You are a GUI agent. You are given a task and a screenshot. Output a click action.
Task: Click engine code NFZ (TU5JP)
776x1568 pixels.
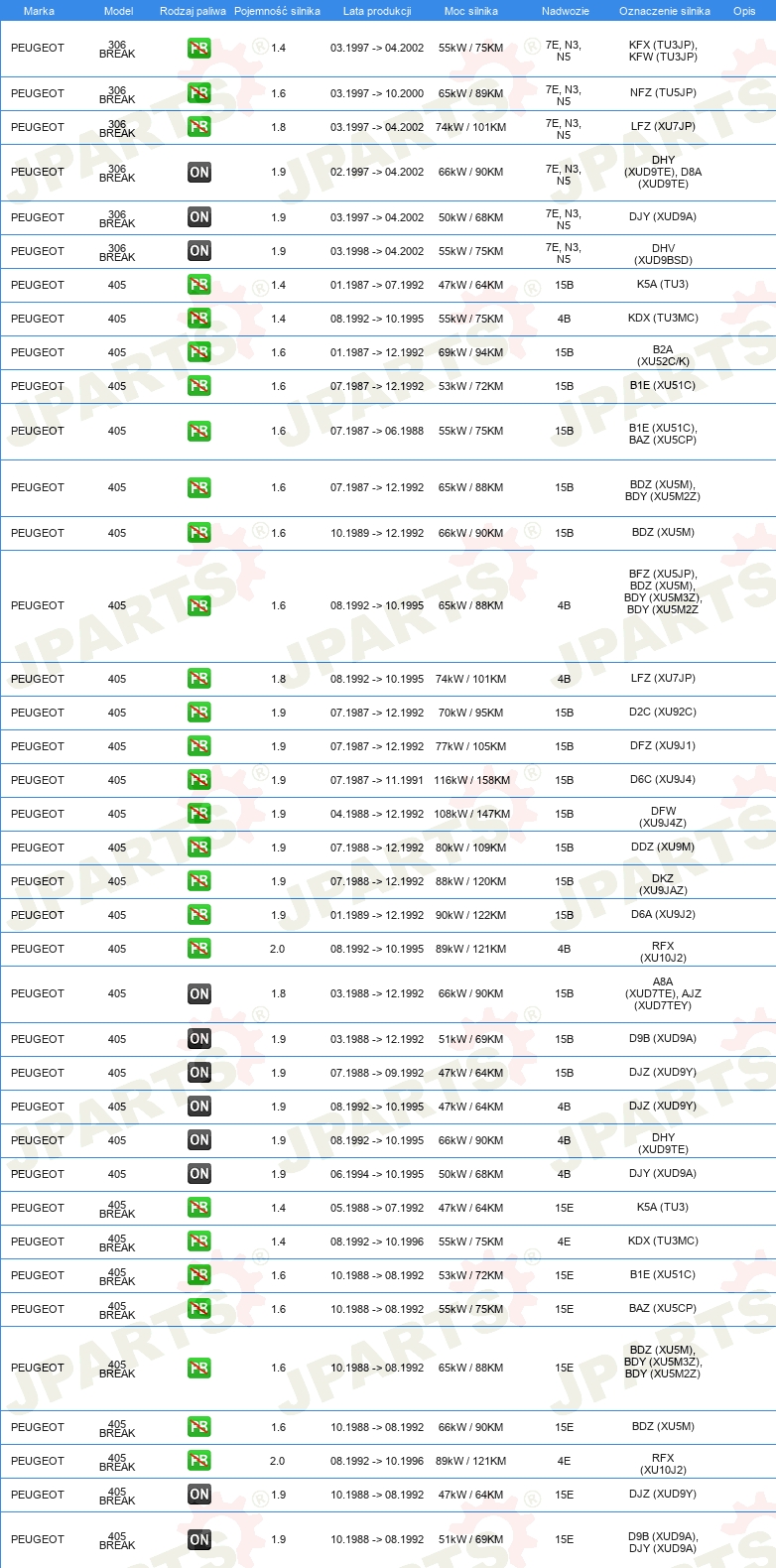pos(663,92)
